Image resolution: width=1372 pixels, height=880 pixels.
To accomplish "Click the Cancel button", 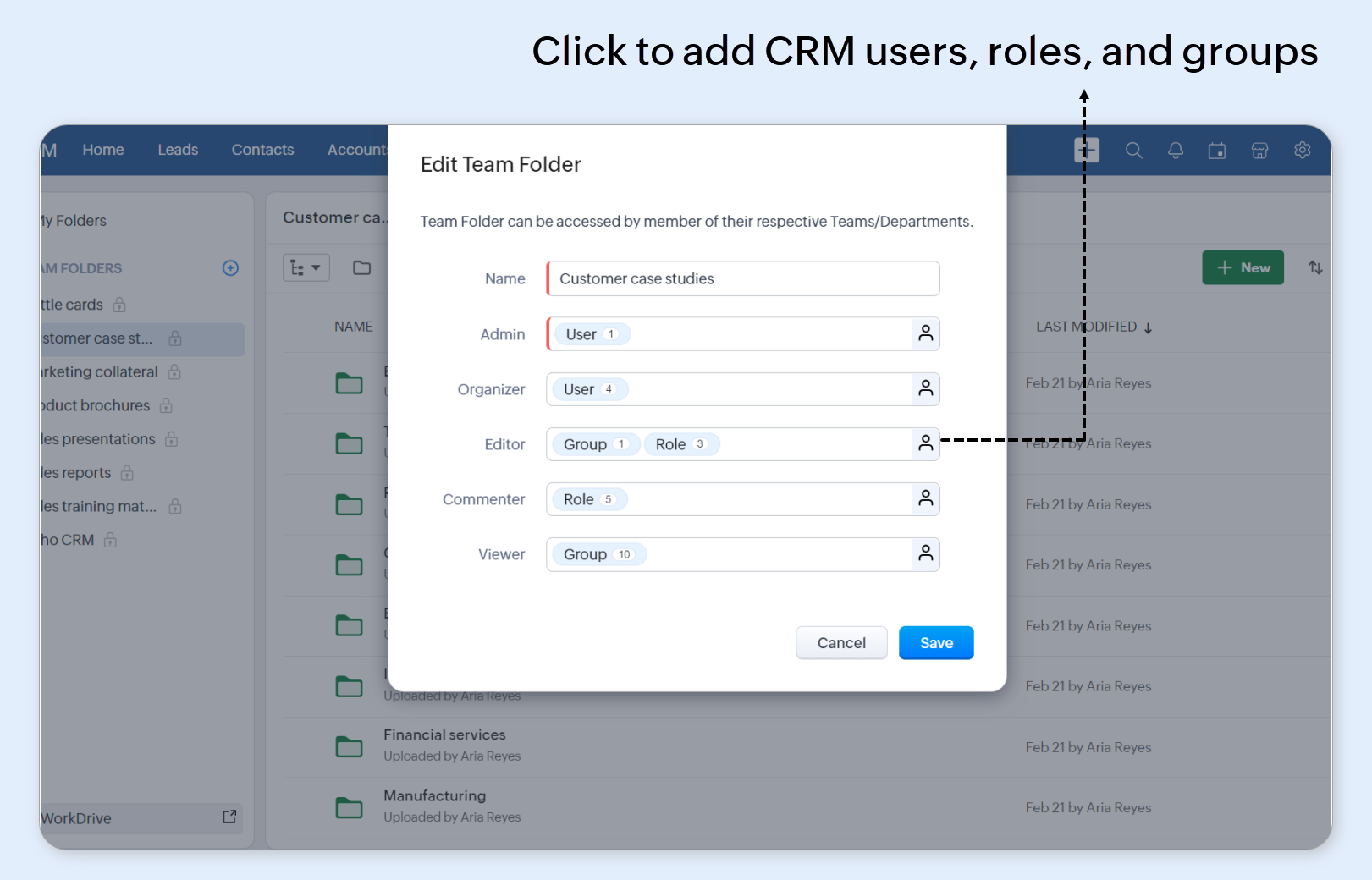I will [x=840, y=643].
